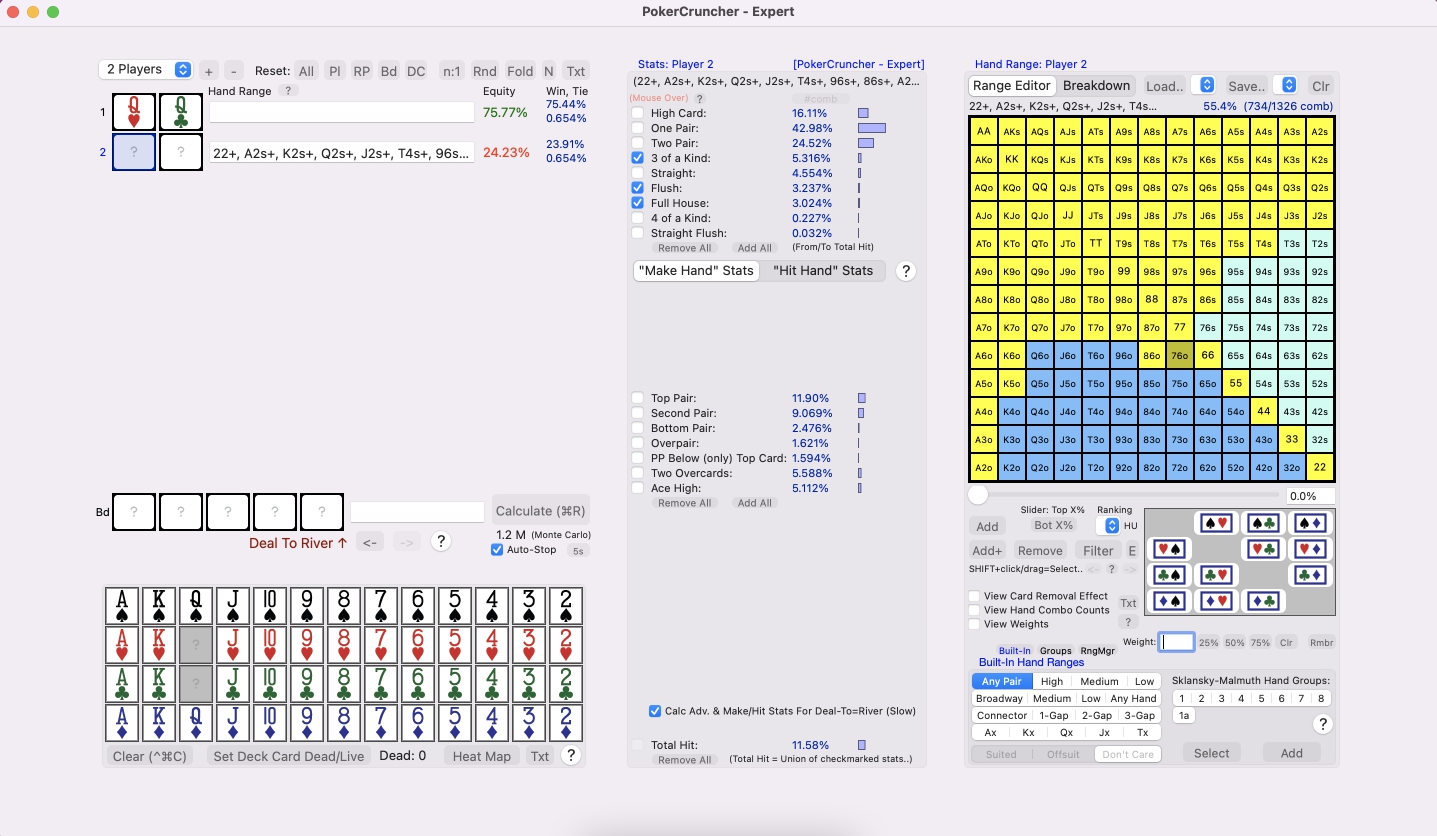1437x836 pixels.
Task: Toggle the diamond-heart suit combo
Action: (x=1216, y=601)
